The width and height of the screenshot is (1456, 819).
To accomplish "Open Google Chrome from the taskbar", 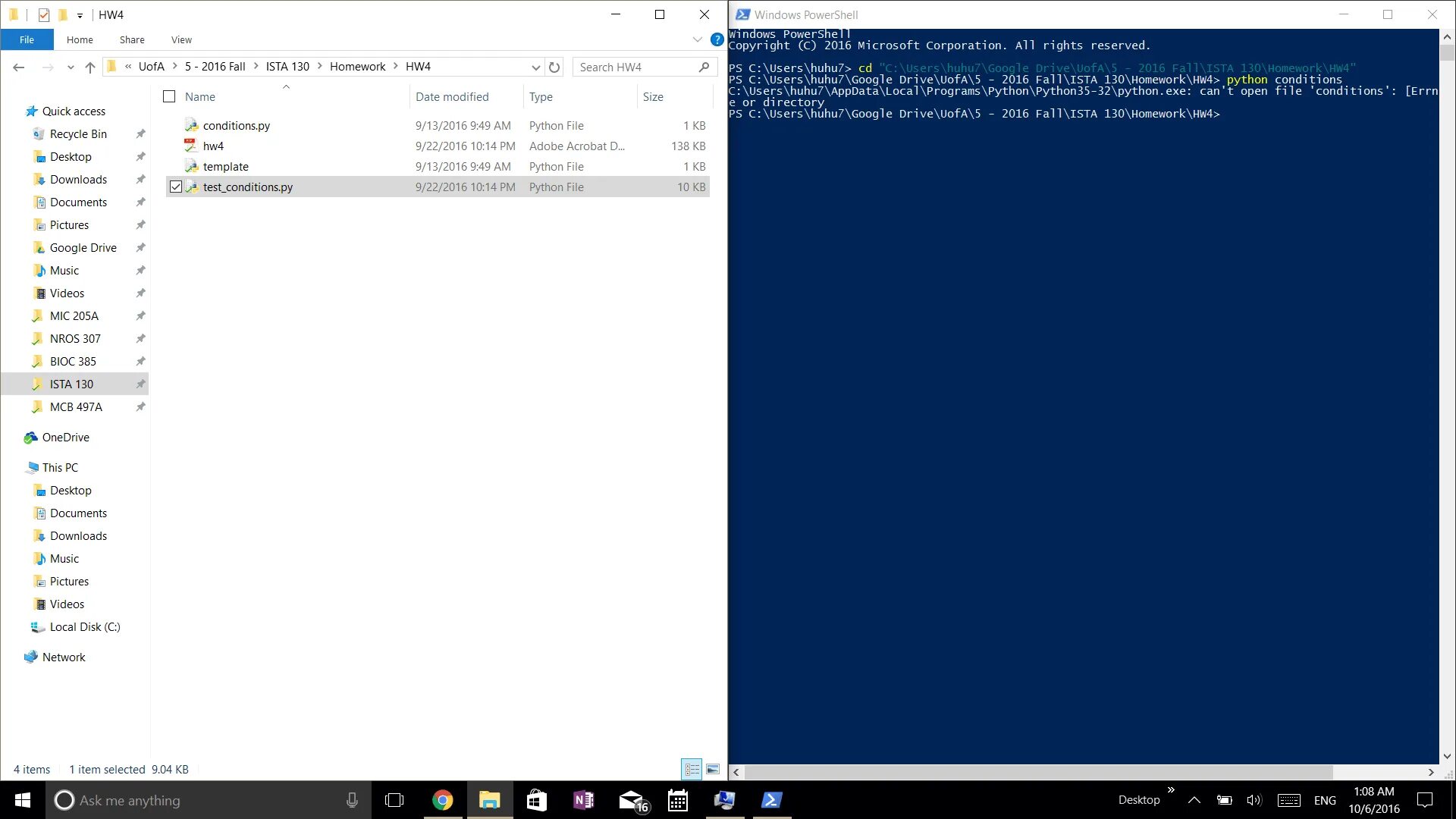I will pos(442,800).
